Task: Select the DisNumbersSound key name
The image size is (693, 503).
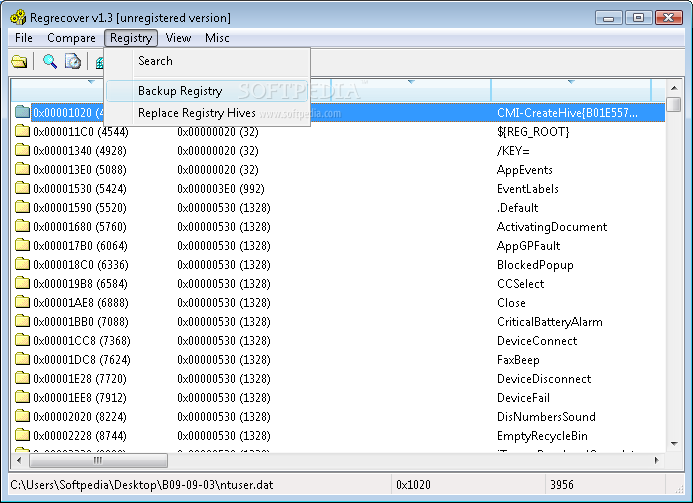Action: (x=546, y=417)
